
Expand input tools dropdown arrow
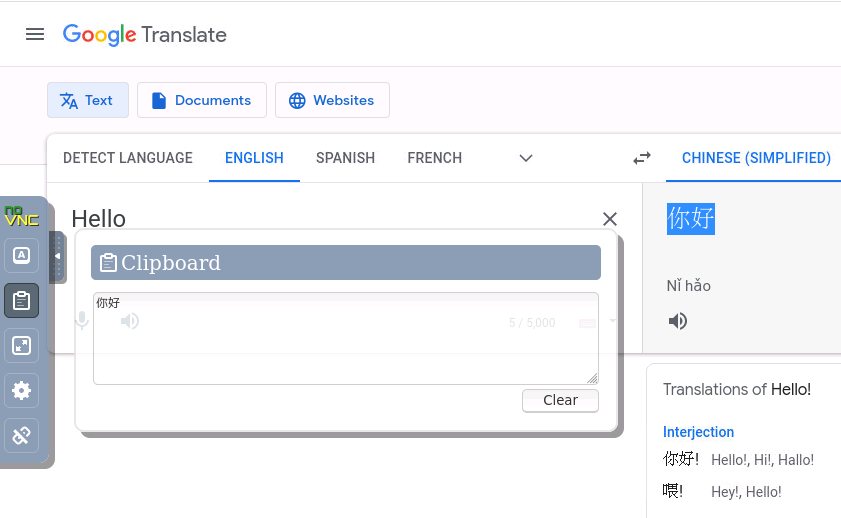coord(612,321)
